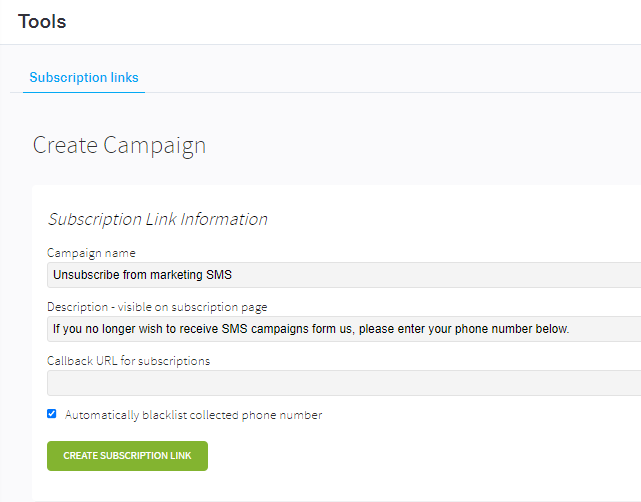
Task: Click the Tools page title
Action: [42, 21]
